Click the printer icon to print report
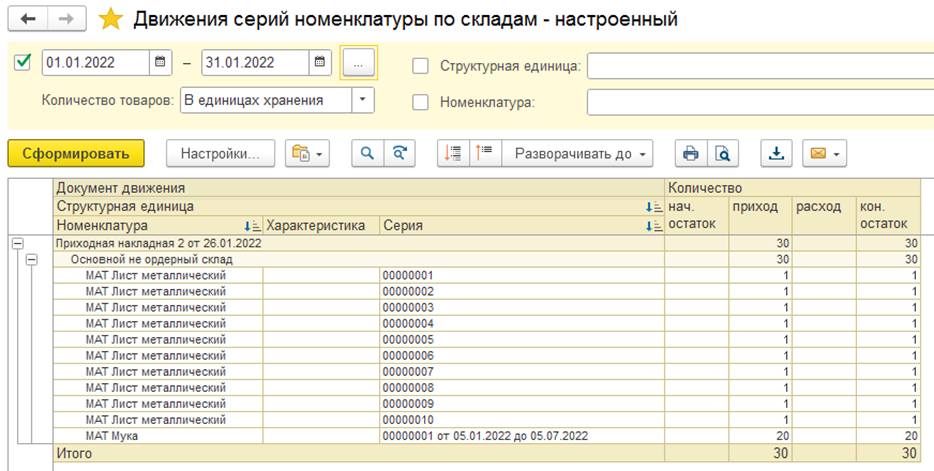The height and width of the screenshot is (471, 934). pyautogui.click(x=691, y=154)
